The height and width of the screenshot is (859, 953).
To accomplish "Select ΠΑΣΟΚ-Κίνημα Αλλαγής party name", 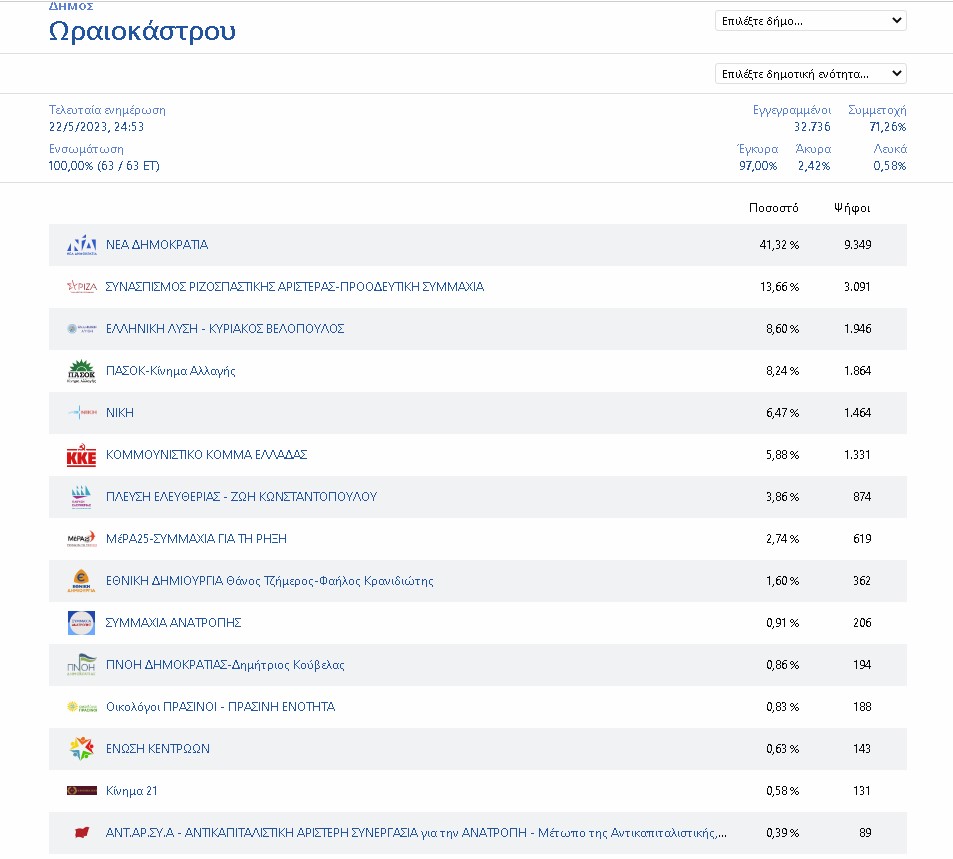I will 171,371.
